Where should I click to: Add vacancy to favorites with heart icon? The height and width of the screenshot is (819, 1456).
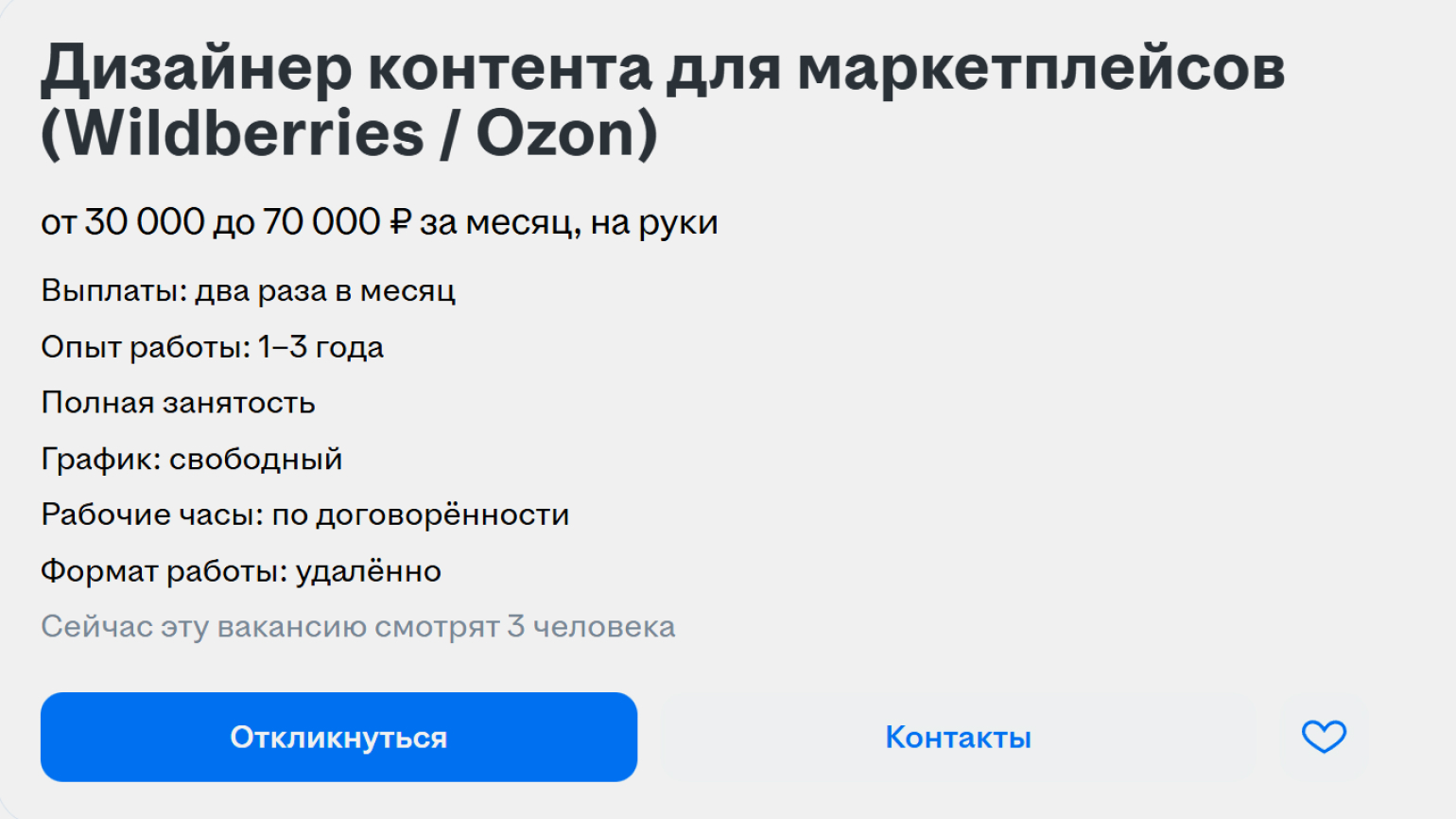(1324, 737)
